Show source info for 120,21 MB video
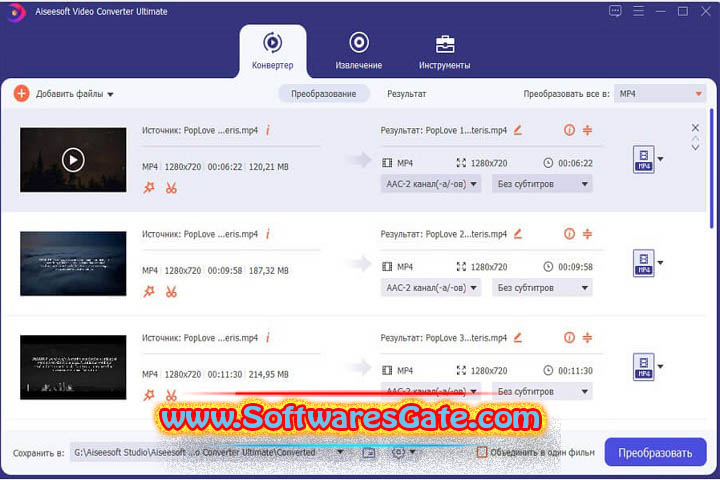 268,130
